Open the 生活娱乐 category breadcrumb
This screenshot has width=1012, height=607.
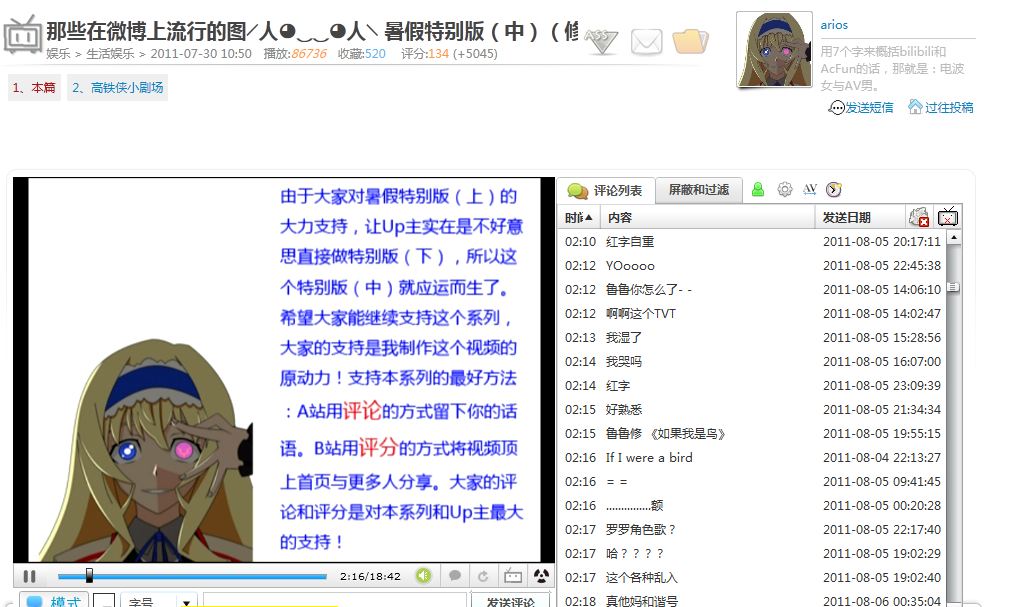[x=110, y=54]
